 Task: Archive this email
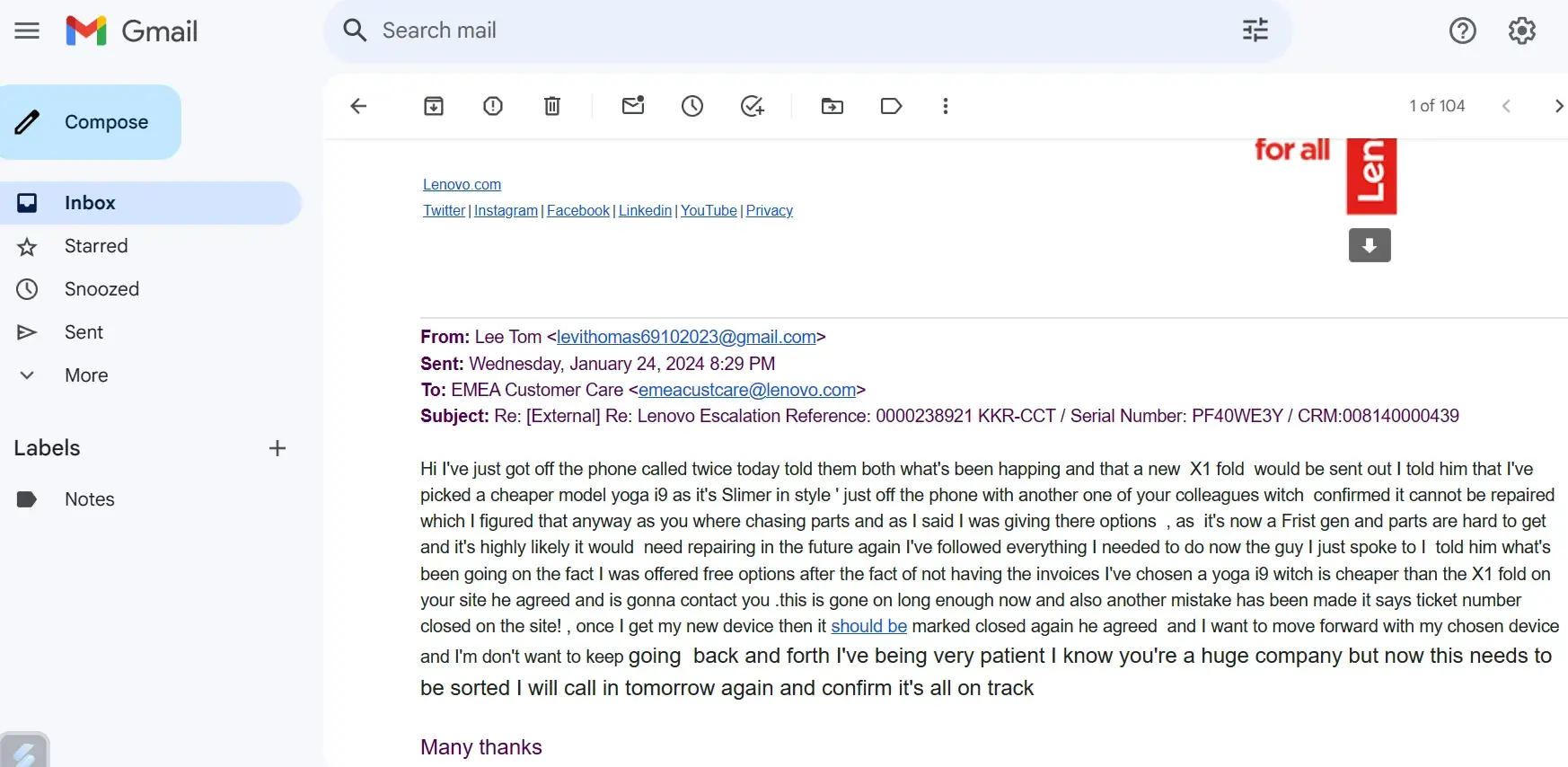434,106
